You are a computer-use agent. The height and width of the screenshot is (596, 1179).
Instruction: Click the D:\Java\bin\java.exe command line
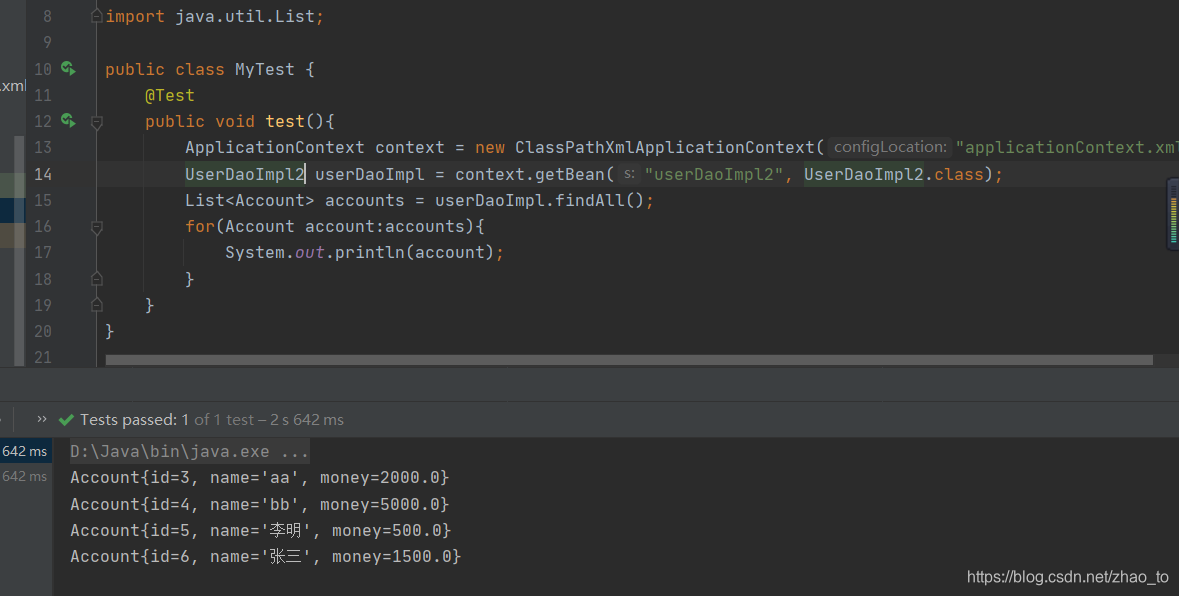pyautogui.click(x=189, y=452)
